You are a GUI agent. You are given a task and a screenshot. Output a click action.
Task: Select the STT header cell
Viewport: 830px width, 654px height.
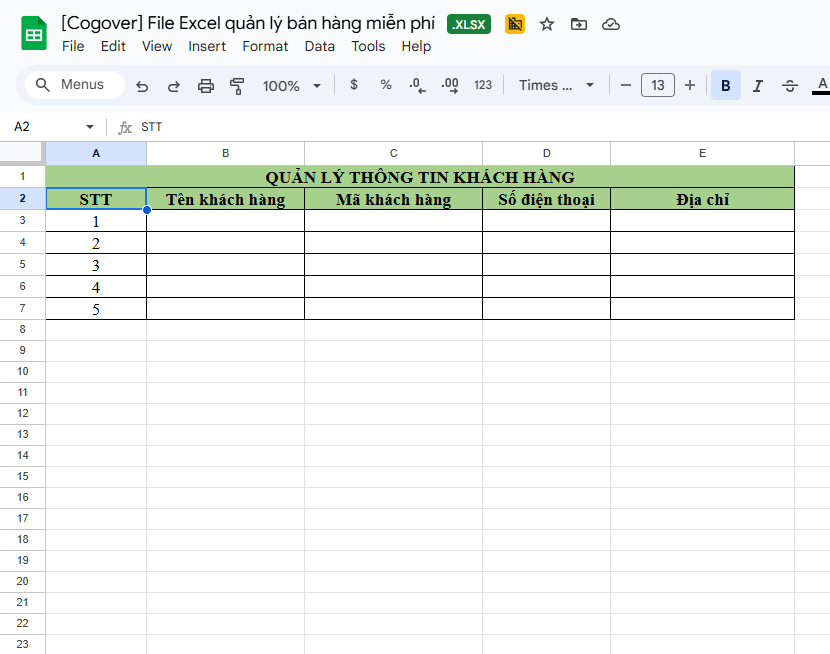pos(96,199)
